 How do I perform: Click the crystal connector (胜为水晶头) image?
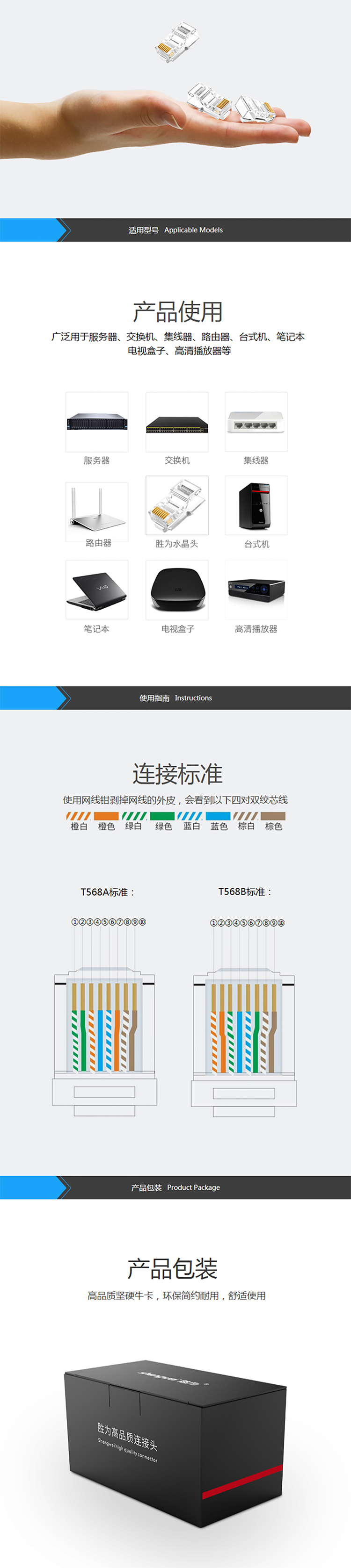click(177, 505)
